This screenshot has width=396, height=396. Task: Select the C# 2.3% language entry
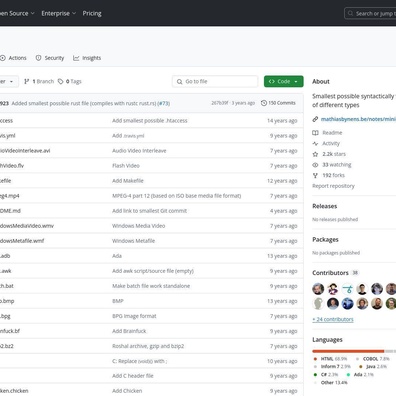(x=326, y=374)
